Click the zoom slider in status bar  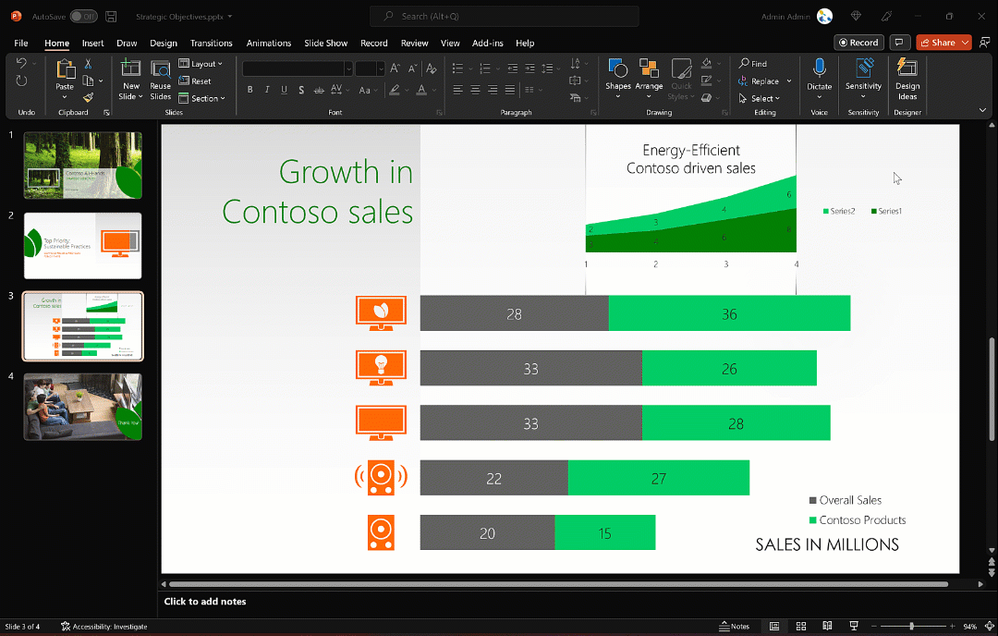tap(911, 626)
